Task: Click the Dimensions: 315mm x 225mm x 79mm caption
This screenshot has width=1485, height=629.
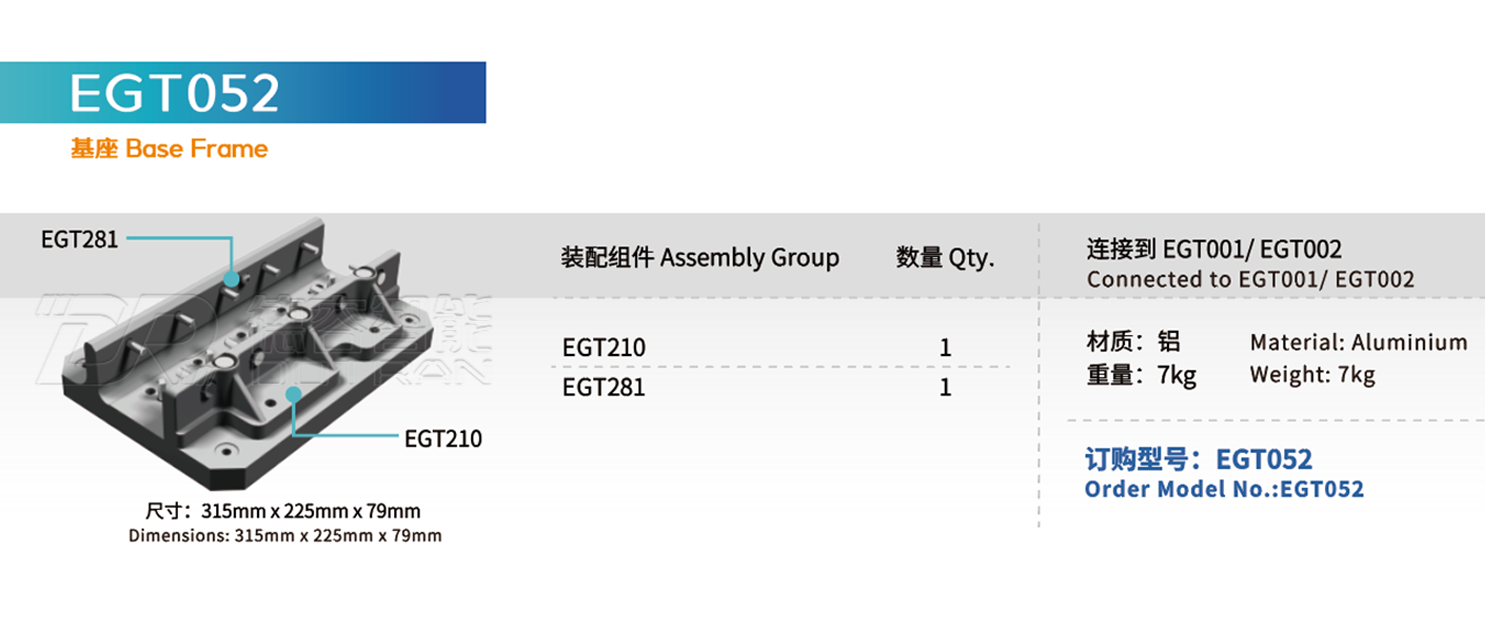Action: pos(285,536)
